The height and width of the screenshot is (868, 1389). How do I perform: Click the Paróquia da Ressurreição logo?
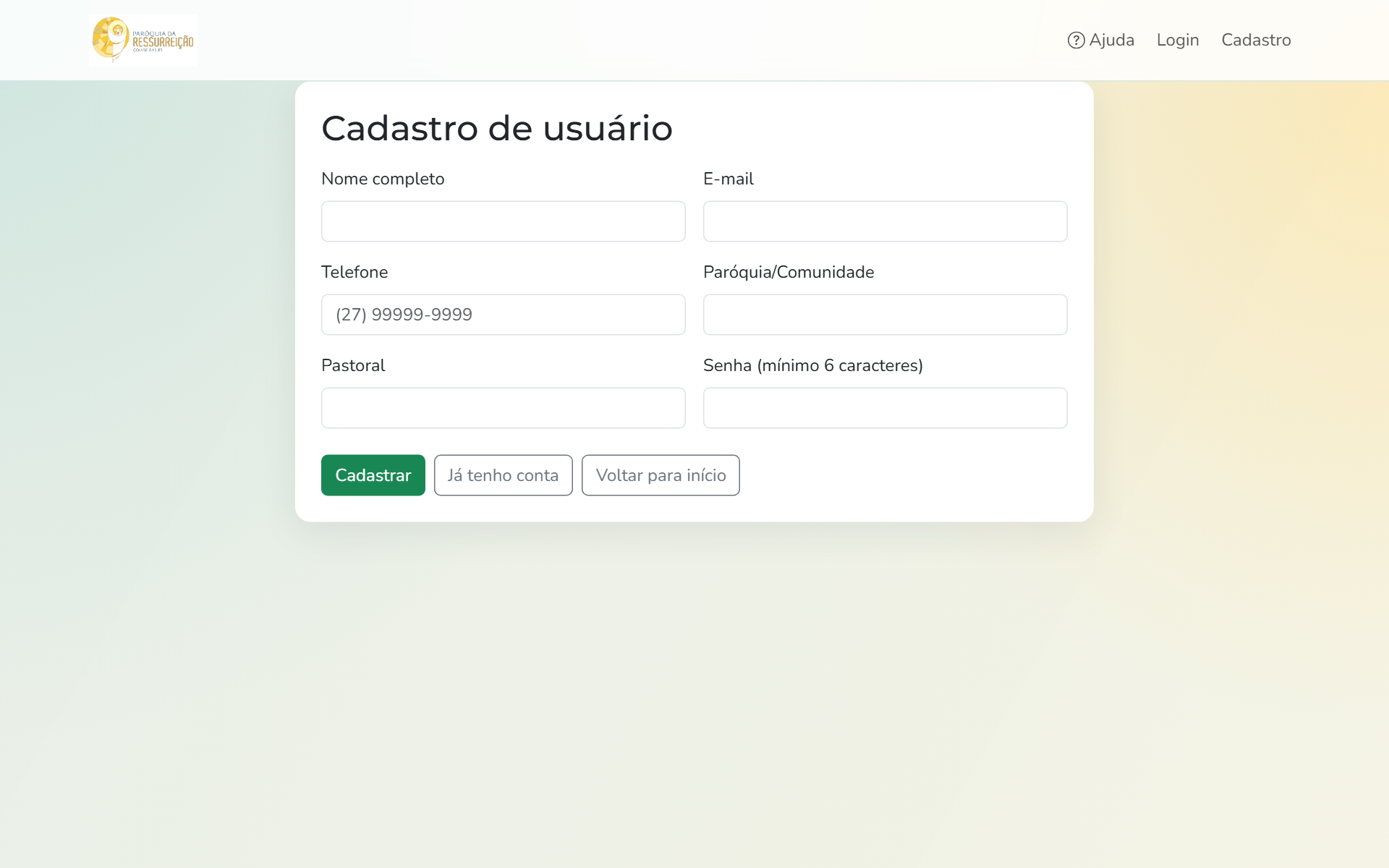click(143, 40)
